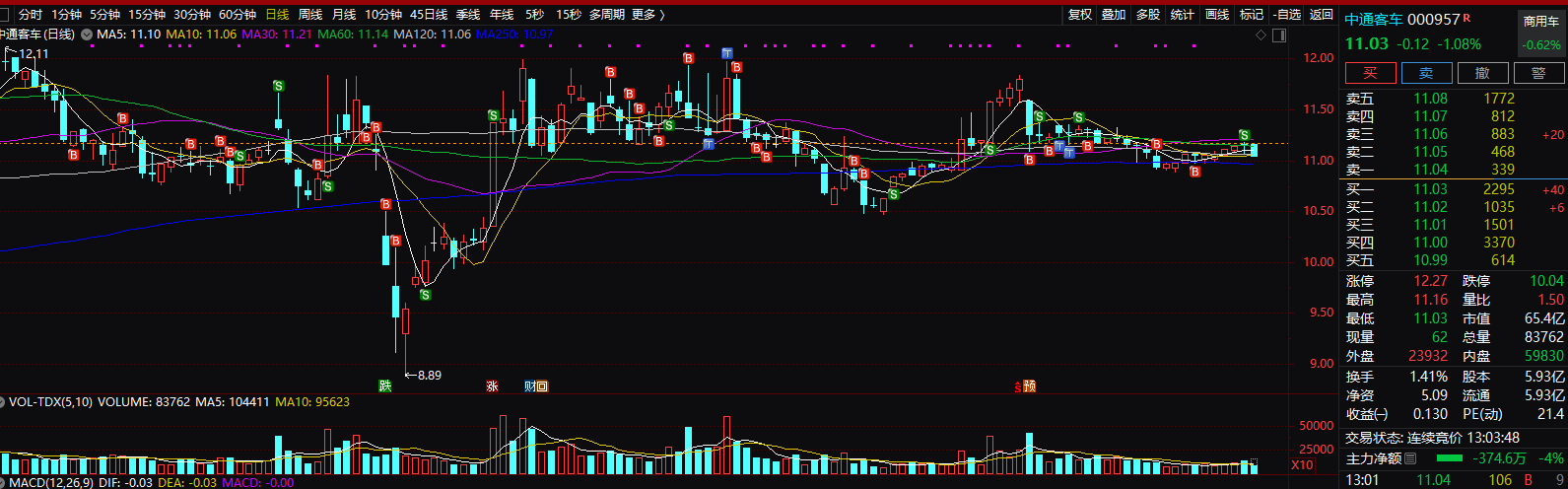
Task: Click the 跌停 limit-down price 10.04
Action: click(x=1546, y=281)
